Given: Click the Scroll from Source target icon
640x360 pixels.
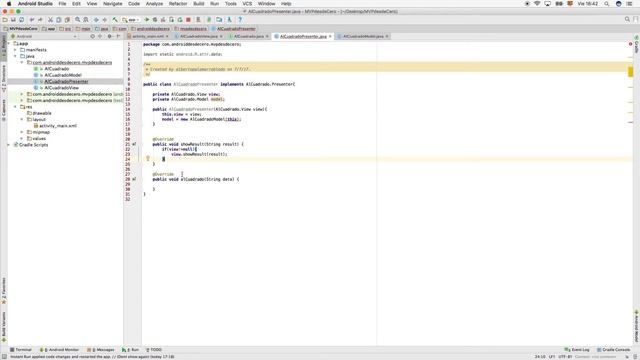Looking at the screenshot, I should point(93,36).
